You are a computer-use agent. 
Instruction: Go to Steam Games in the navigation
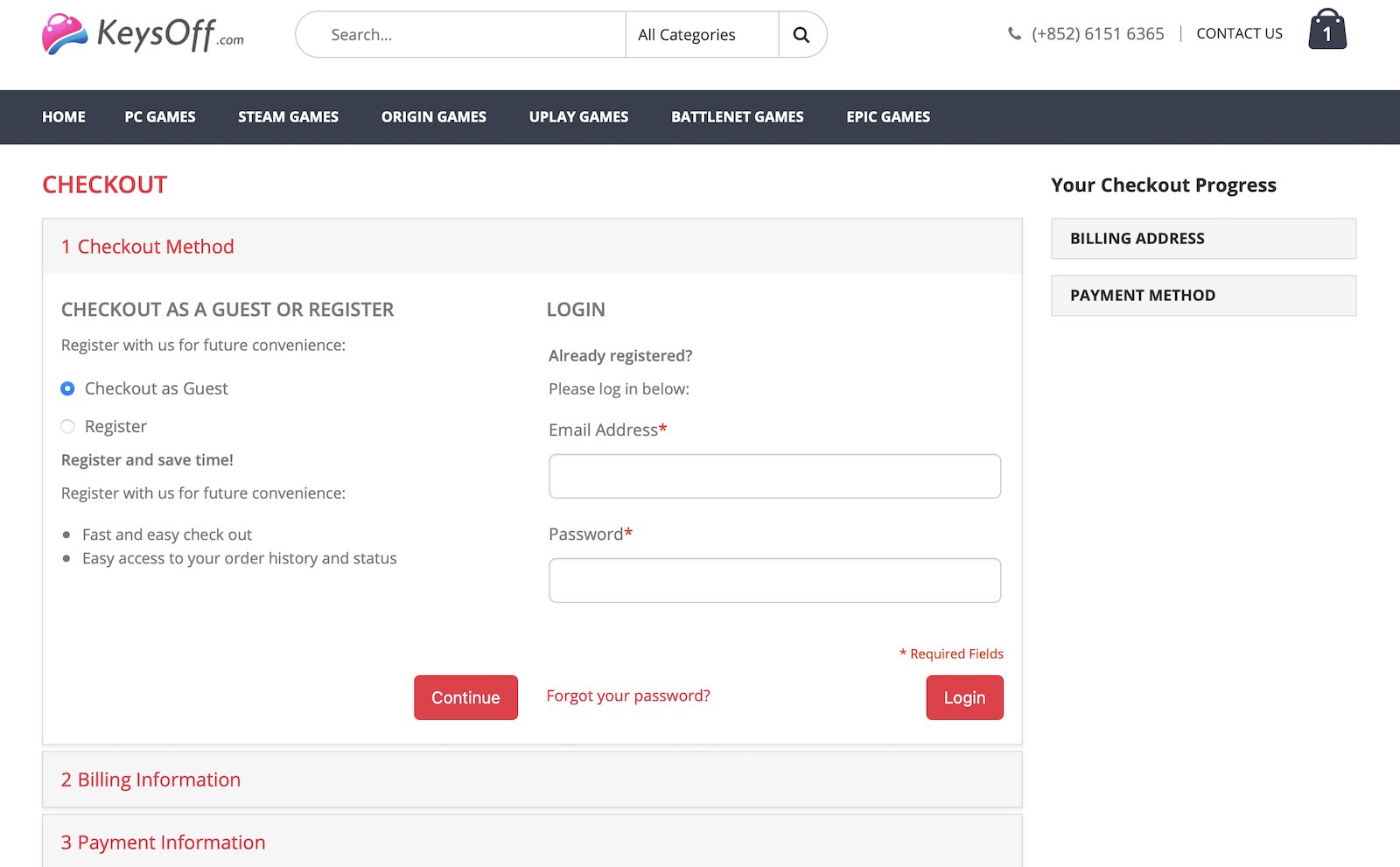(288, 117)
